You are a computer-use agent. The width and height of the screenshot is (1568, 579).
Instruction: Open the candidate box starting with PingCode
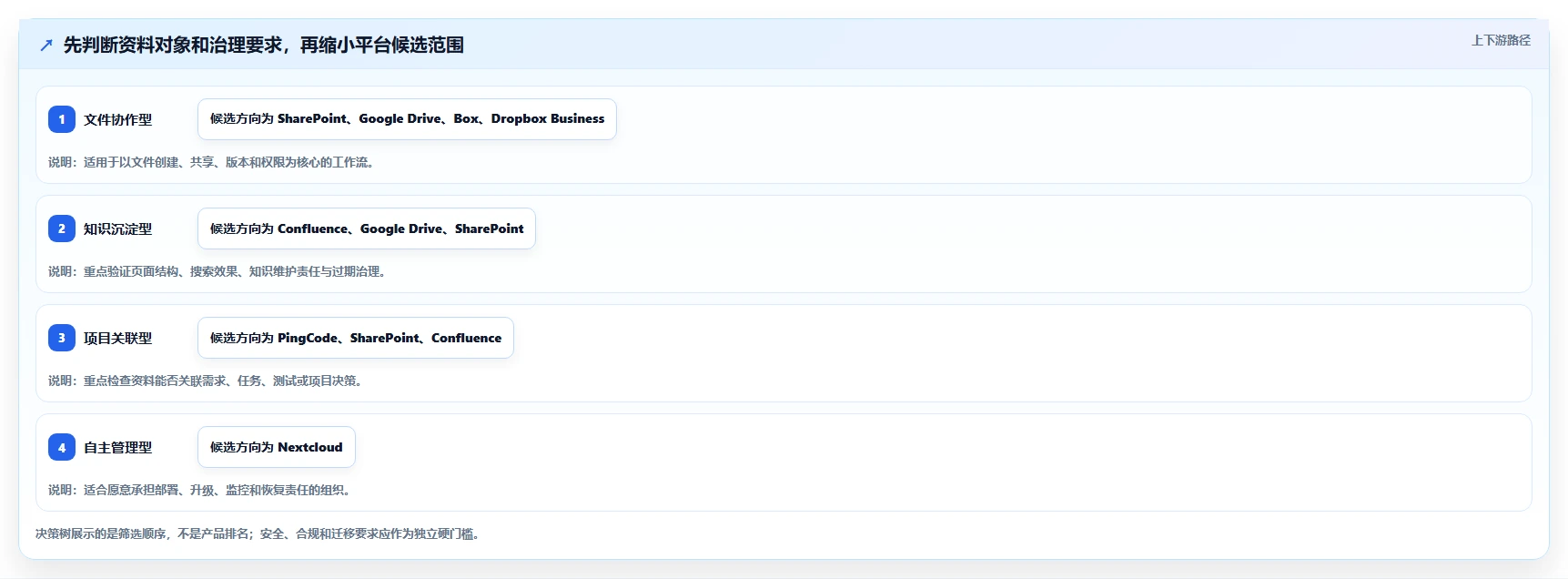tap(356, 338)
